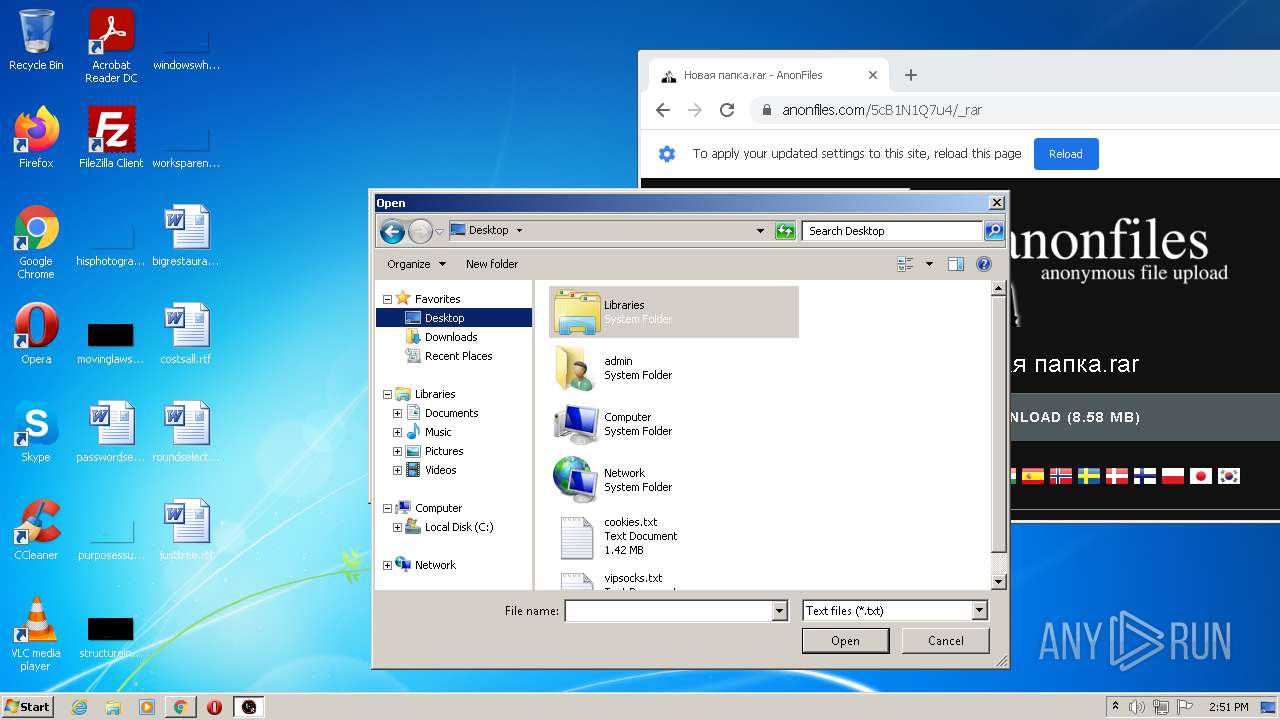Collapse the Favorites tree node
Image resolution: width=1280 pixels, height=720 pixels.
(387, 299)
